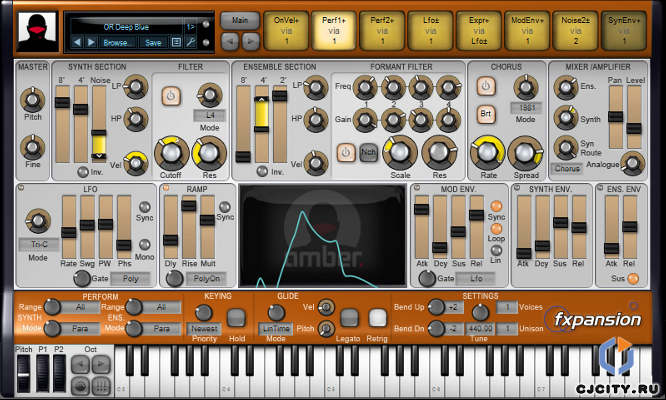Toggle the Ens Env Sus switch
Image resolution: width=666 pixels, height=400 pixels.
(x=633, y=279)
